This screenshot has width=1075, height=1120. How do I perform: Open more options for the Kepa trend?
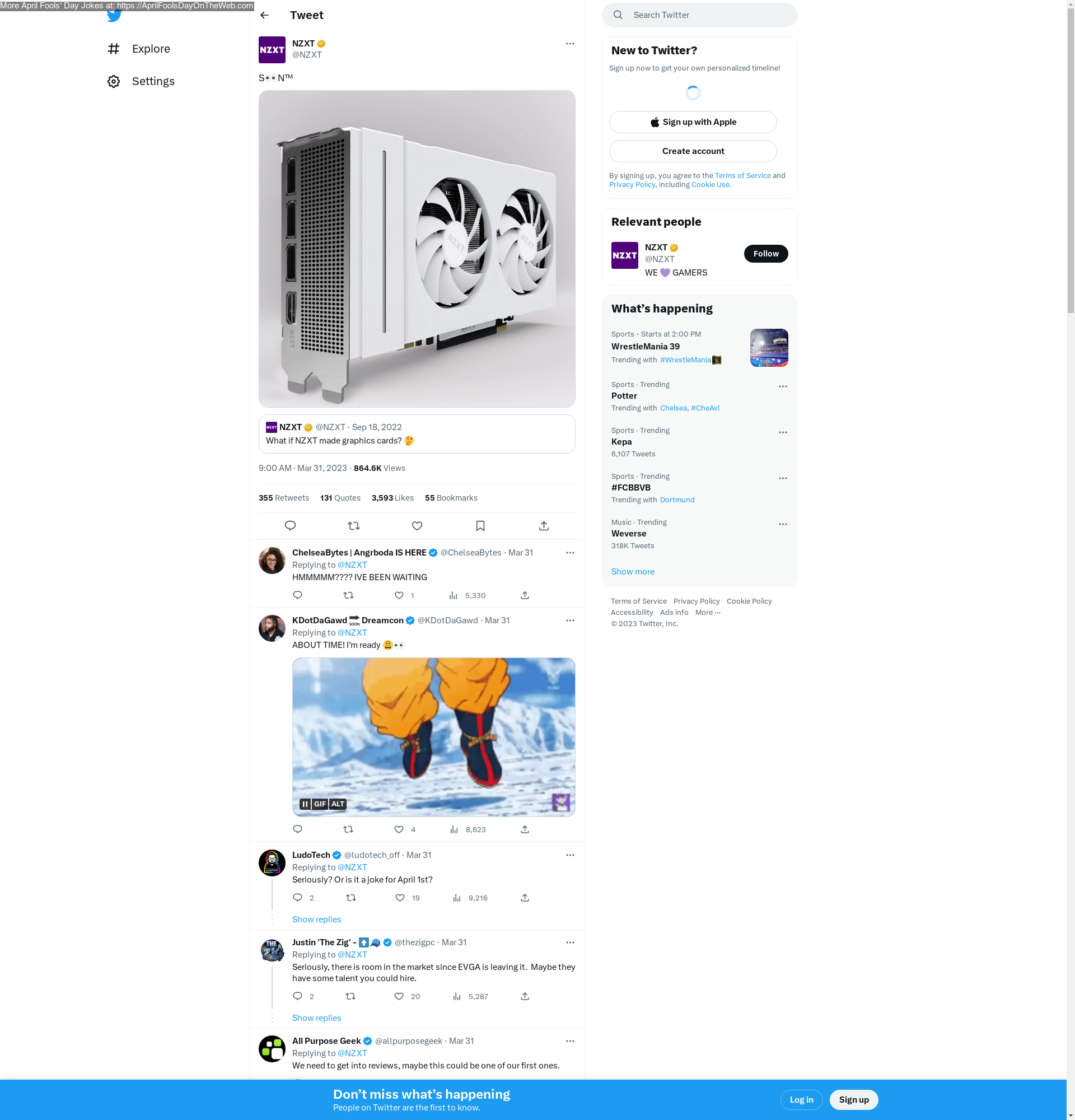(x=783, y=432)
